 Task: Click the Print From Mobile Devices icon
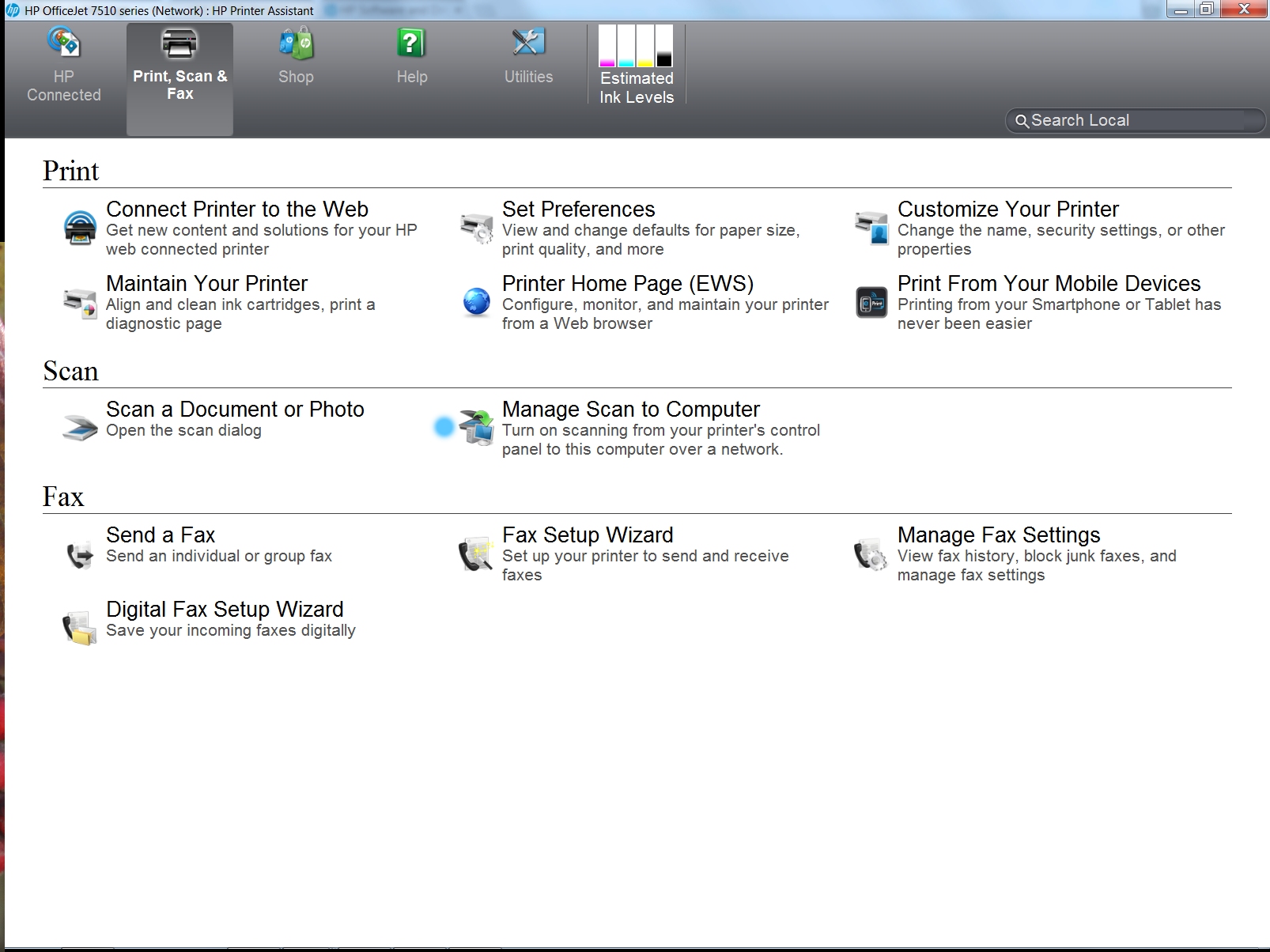coord(871,303)
